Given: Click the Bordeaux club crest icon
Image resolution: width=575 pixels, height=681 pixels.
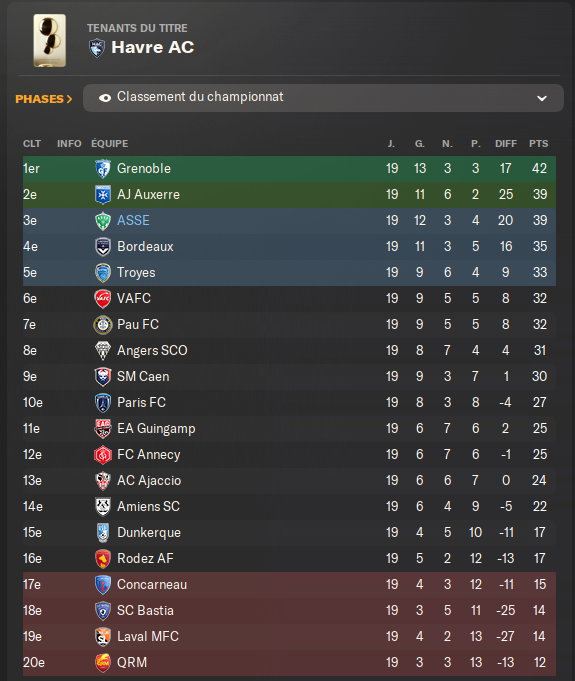Looking at the screenshot, I should (103, 247).
